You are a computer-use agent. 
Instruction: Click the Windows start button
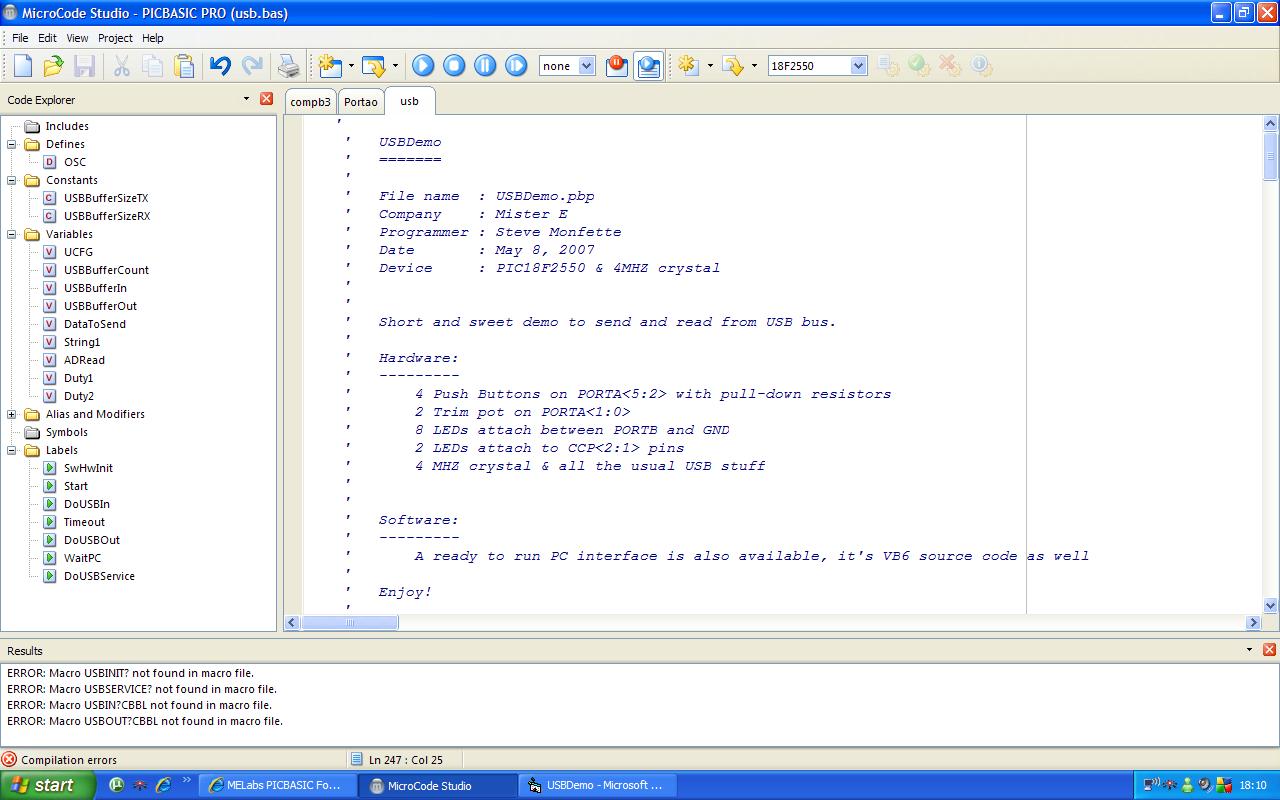(47, 785)
